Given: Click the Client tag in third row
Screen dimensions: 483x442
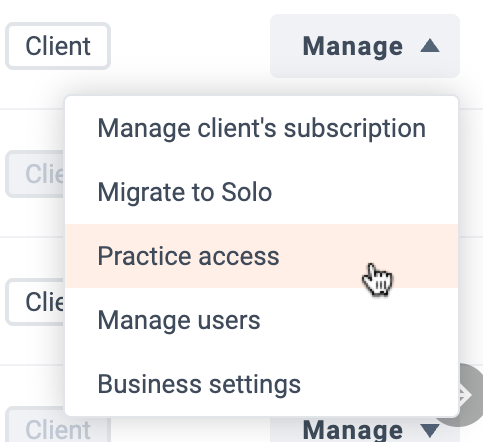Looking at the screenshot, I should tap(35, 302).
